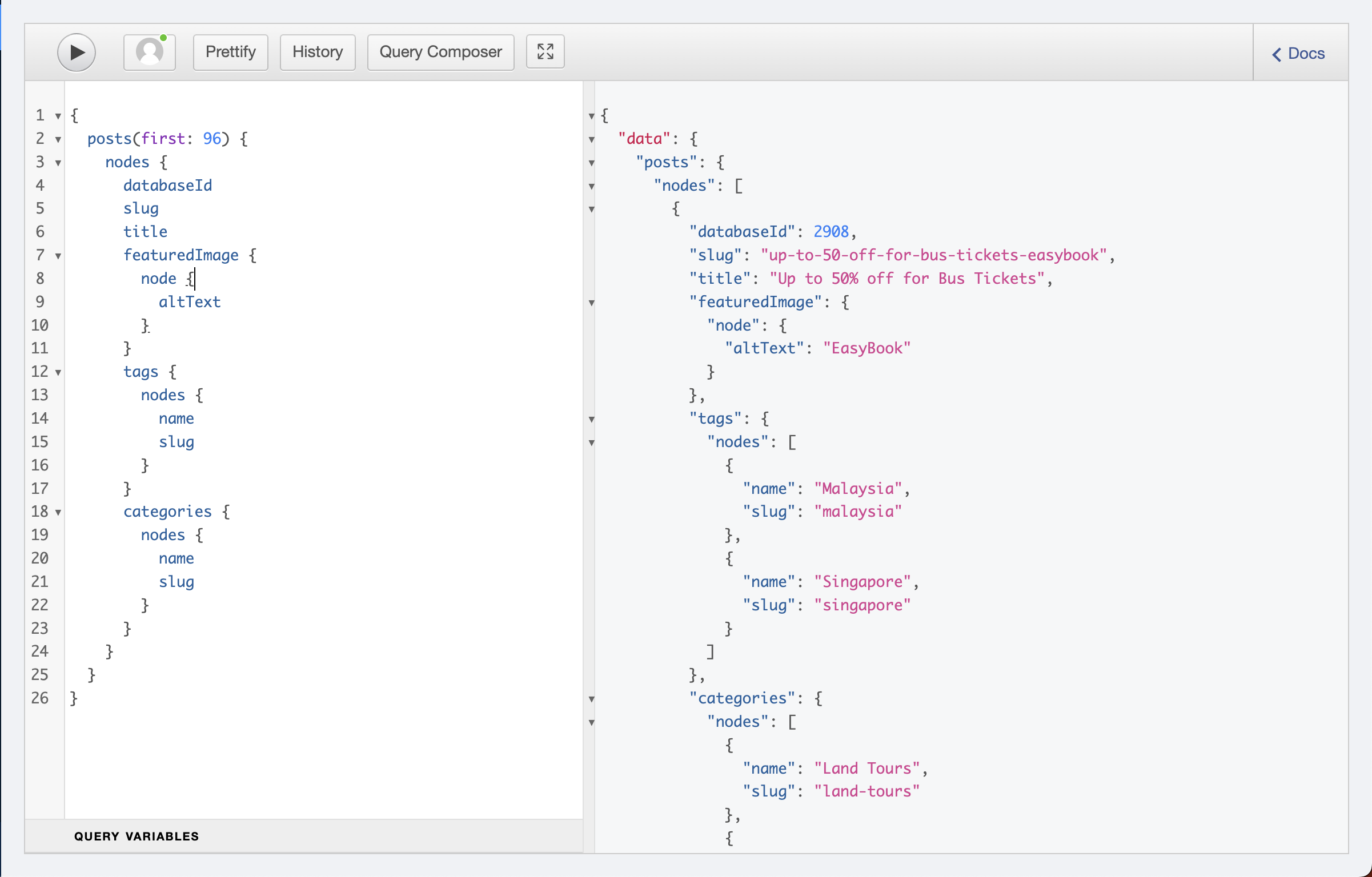The image size is (1372, 877).
Task: Fold the posts(first: 96) block on line 2
Action: coord(58,140)
